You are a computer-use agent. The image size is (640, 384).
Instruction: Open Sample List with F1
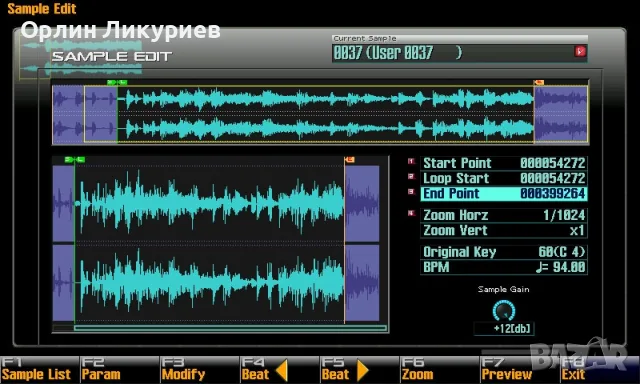click(39, 369)
